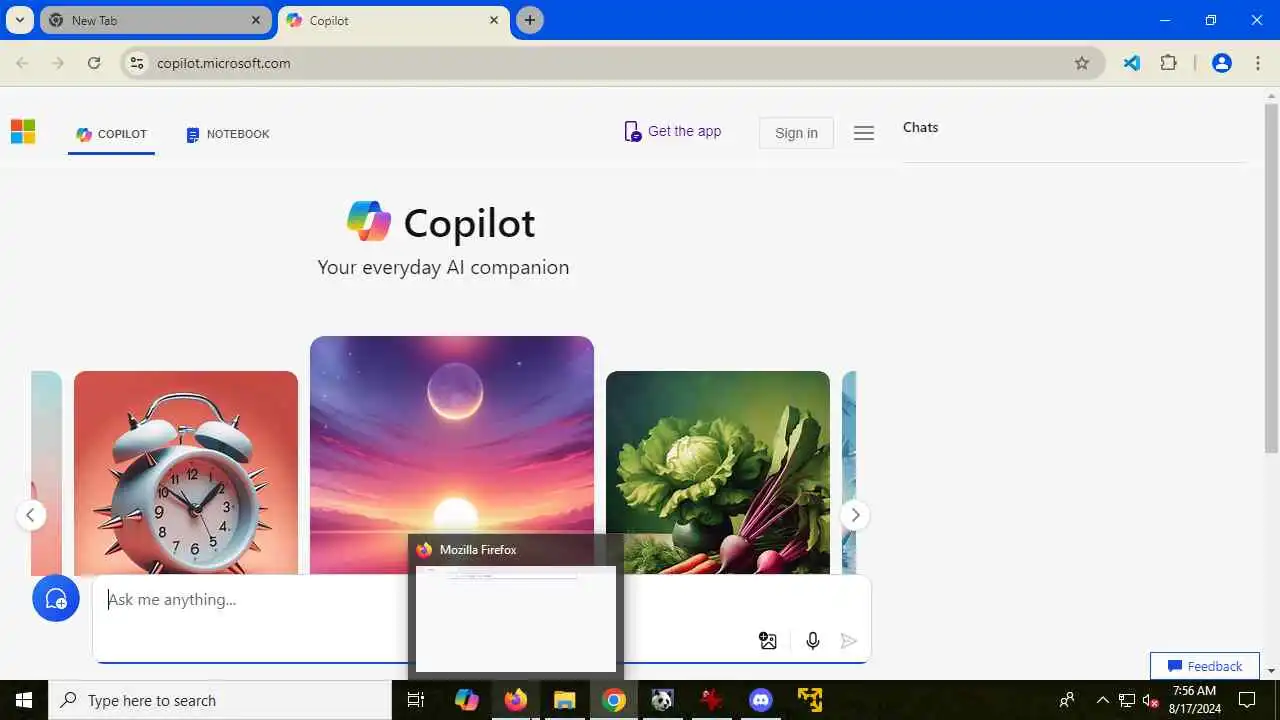Open the VS Code extension icon

click(1132, 63)
